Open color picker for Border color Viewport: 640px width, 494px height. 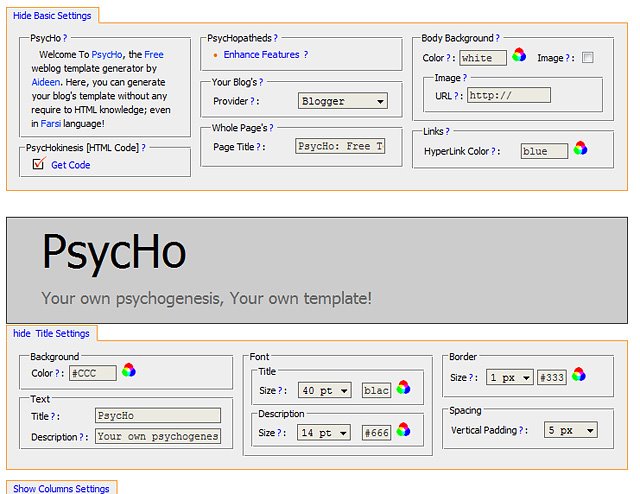(578, 374)
